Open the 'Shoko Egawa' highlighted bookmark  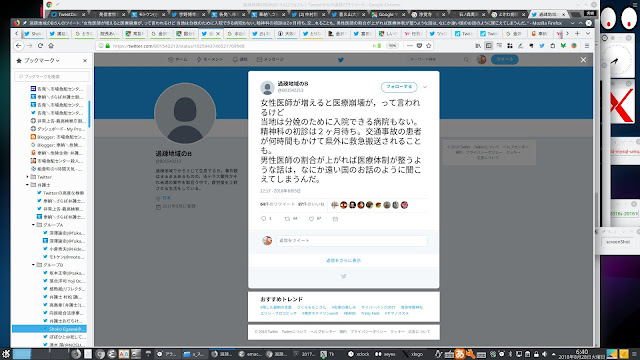(49, 329)
